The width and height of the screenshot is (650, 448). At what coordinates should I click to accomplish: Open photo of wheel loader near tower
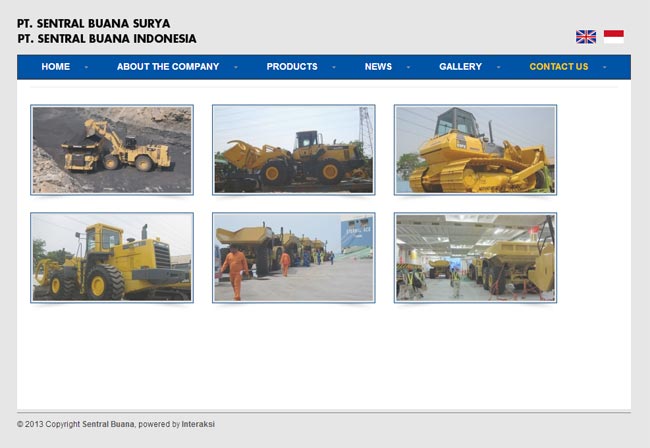(293, 150)
